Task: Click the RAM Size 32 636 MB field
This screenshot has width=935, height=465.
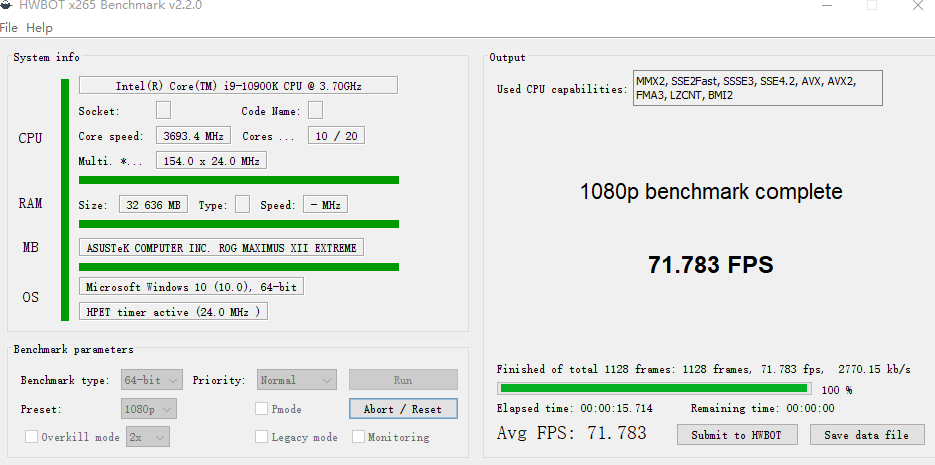Action: pos(153,204)
